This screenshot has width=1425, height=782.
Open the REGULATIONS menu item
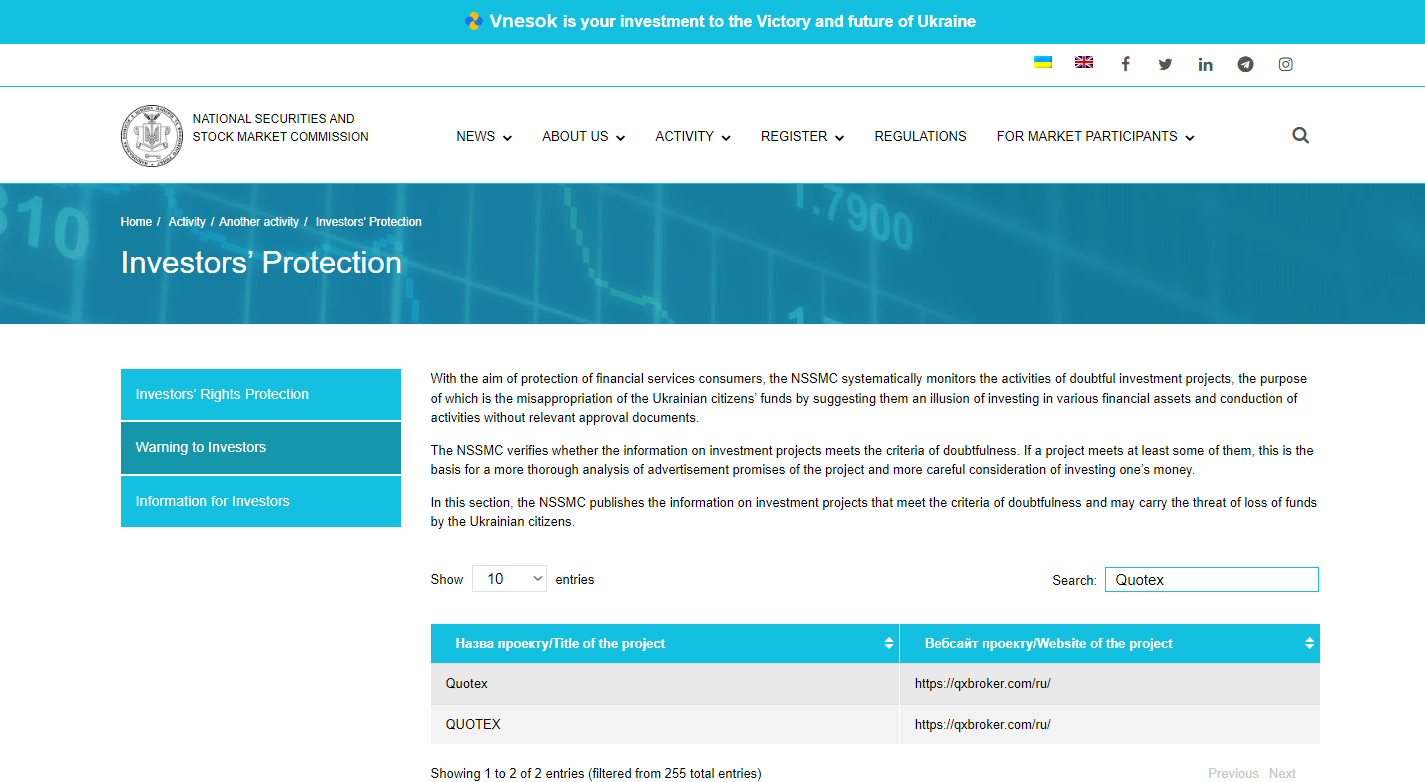coord(920,137)
